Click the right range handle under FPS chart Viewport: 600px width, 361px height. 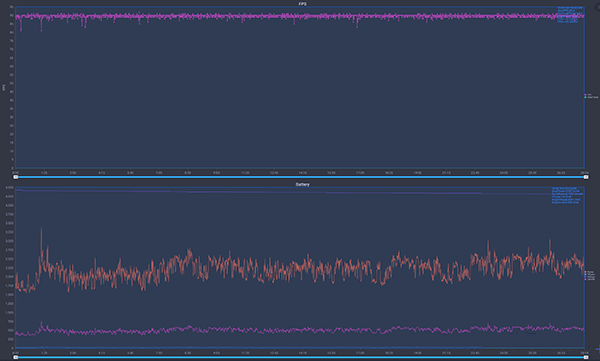(586, 177)
